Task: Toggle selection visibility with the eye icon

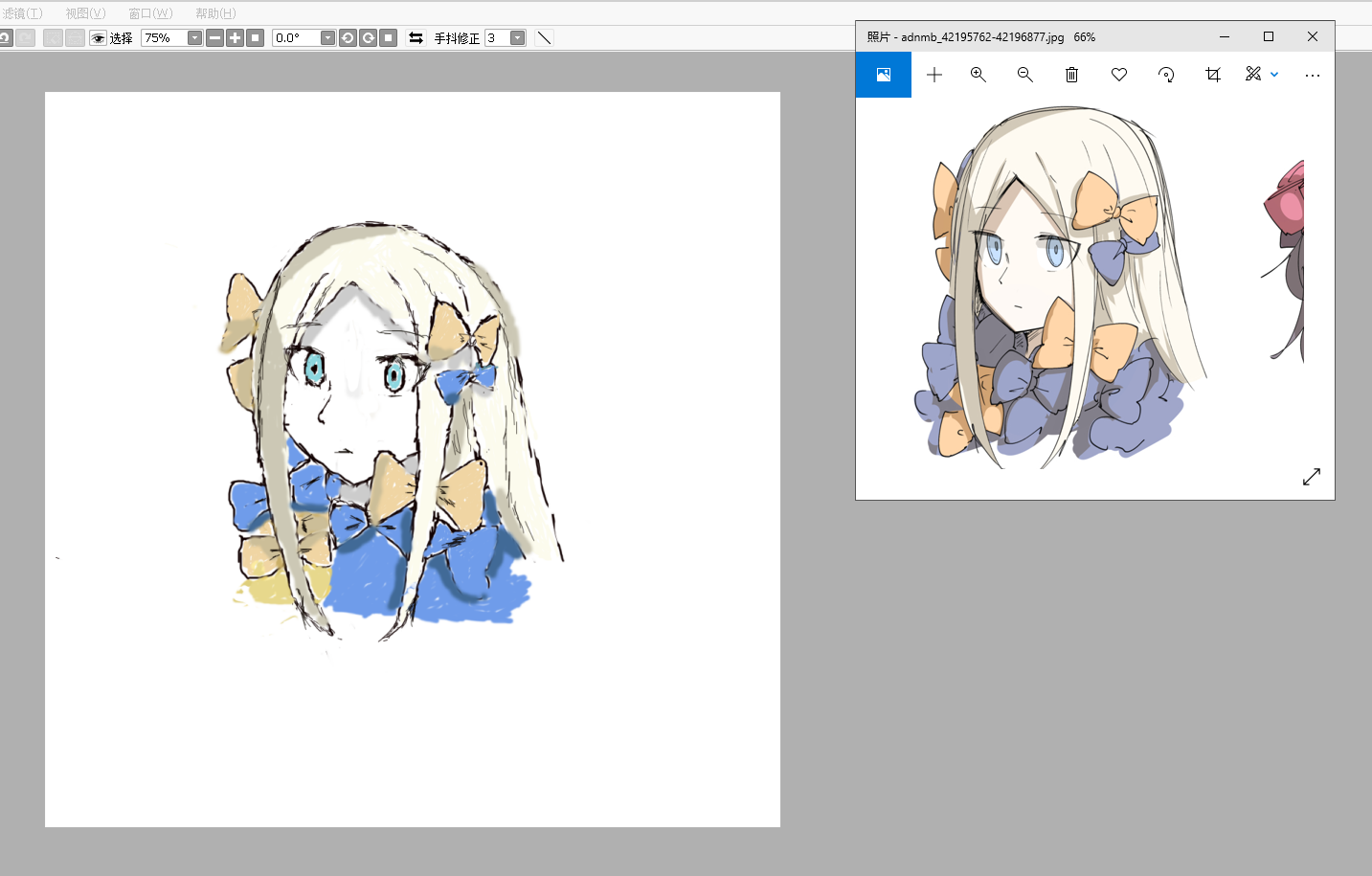Action: pyautogui.click(x=98, y=38)
